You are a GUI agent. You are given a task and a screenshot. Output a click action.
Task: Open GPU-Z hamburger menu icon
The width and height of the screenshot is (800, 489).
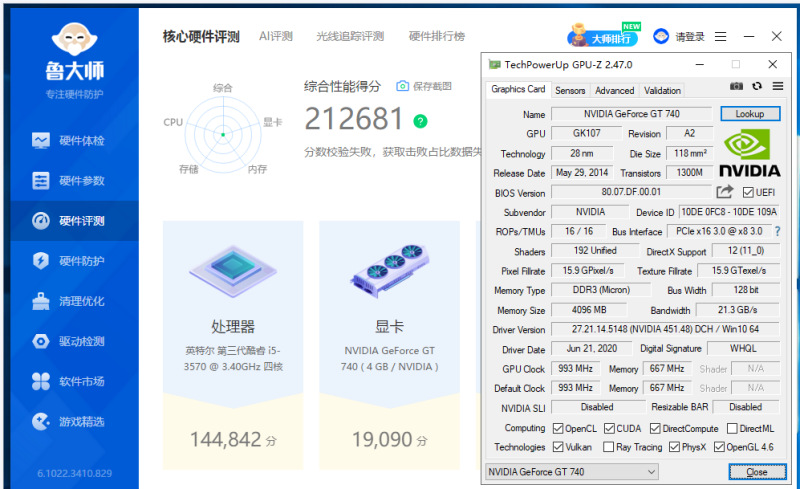(778, 86)
